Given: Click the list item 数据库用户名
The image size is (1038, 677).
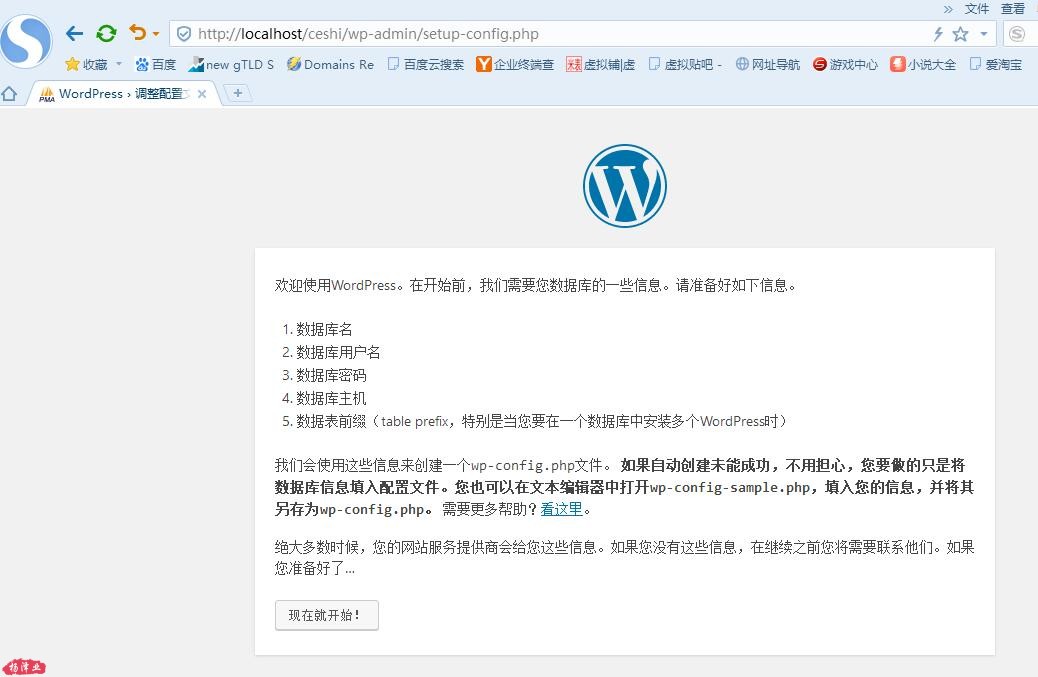Looking at the screenshot, I should tap(338, 352).
